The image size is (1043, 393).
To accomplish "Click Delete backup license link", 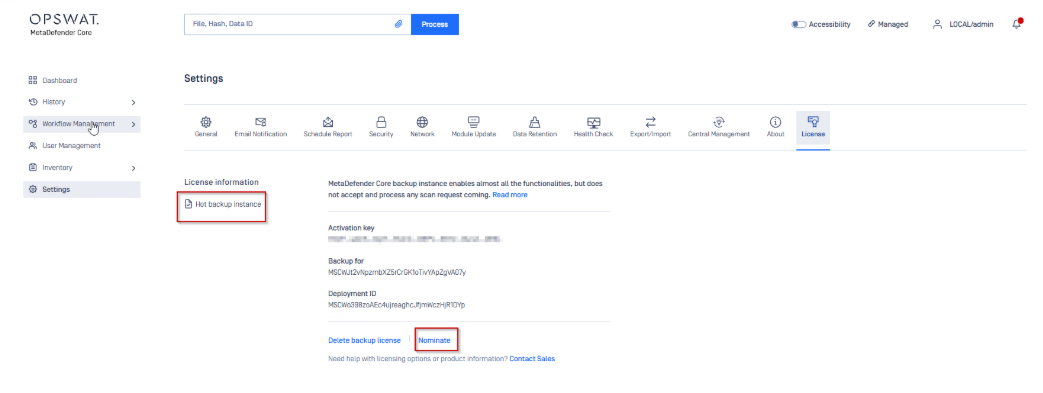I will 365,340.
